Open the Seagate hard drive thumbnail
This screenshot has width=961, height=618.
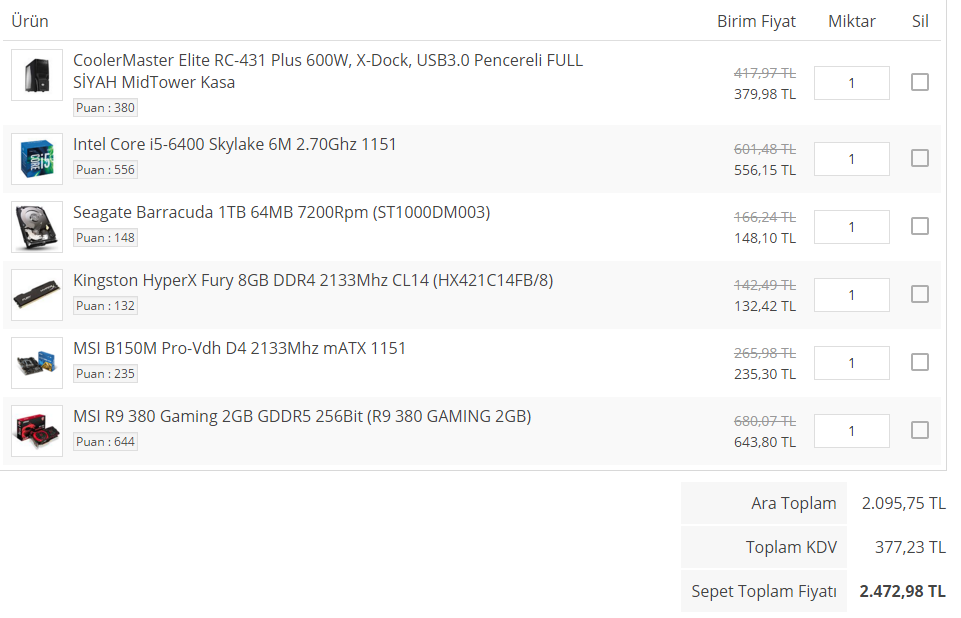coord(37,227)
